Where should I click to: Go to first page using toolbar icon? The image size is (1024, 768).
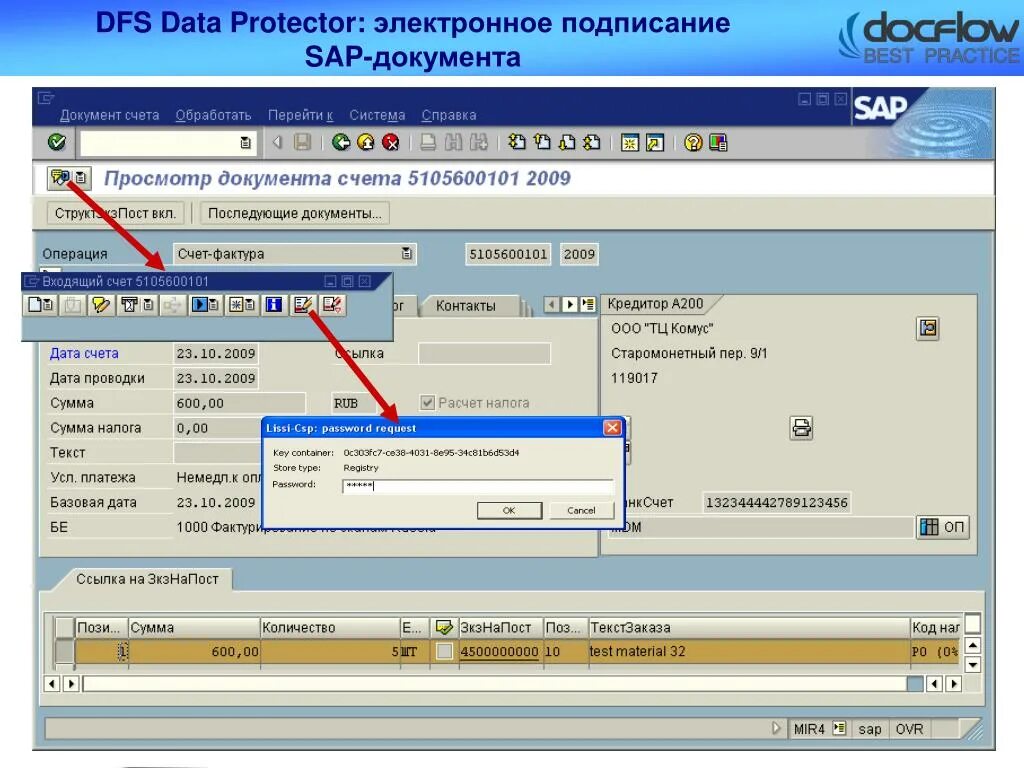(x=517, y=142)
